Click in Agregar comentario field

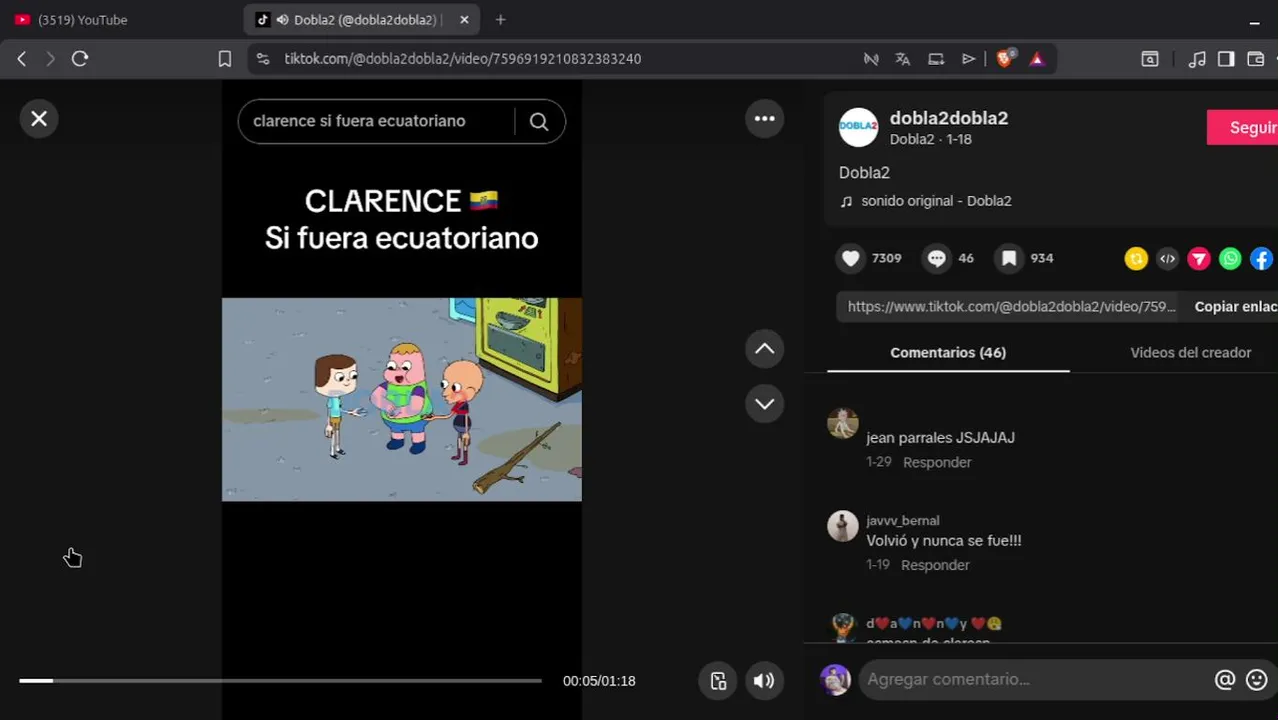pyautogui.click(x=1030, y=680)
